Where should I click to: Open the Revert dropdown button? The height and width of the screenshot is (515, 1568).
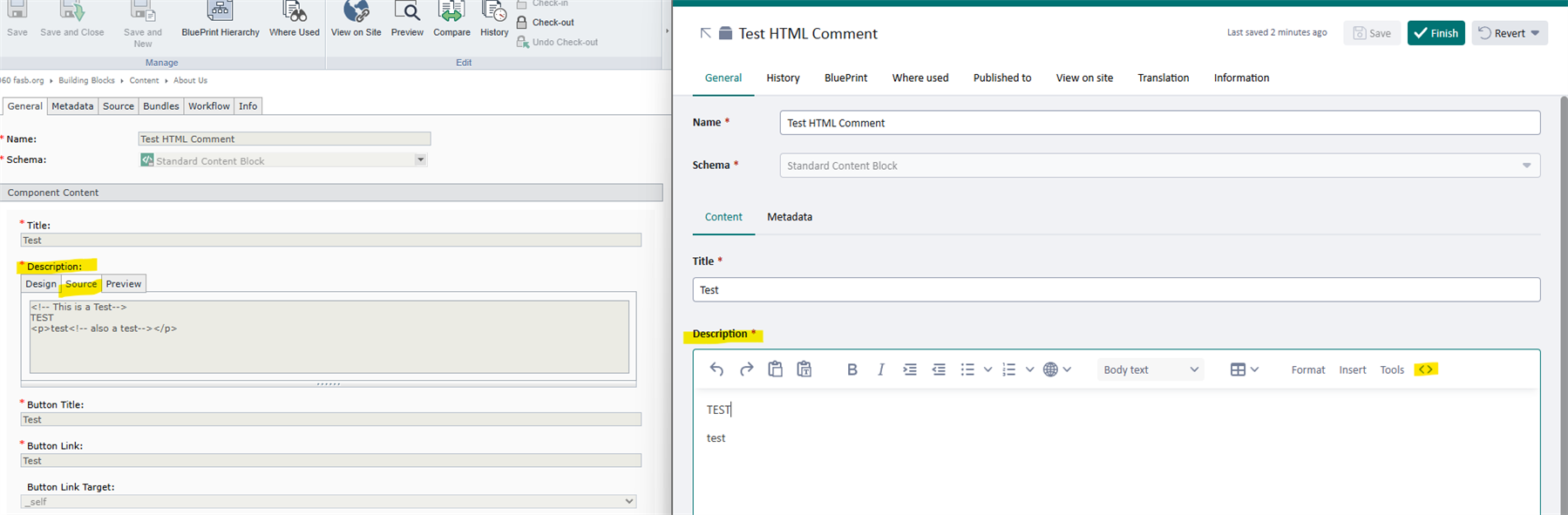1510,33
